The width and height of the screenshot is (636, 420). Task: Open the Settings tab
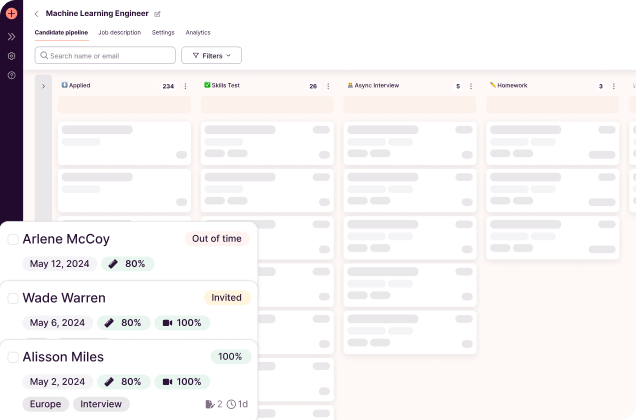(163, 32)
